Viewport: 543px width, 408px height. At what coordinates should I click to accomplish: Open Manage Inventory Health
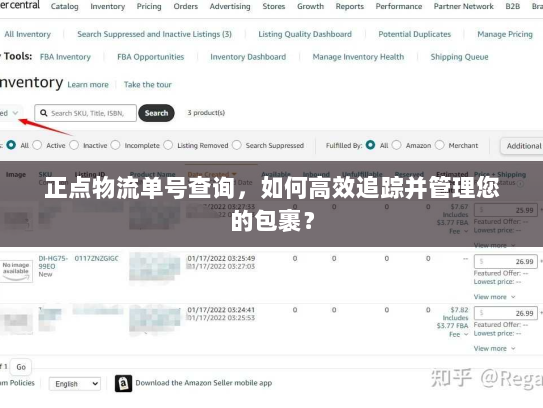click(358, 57)
